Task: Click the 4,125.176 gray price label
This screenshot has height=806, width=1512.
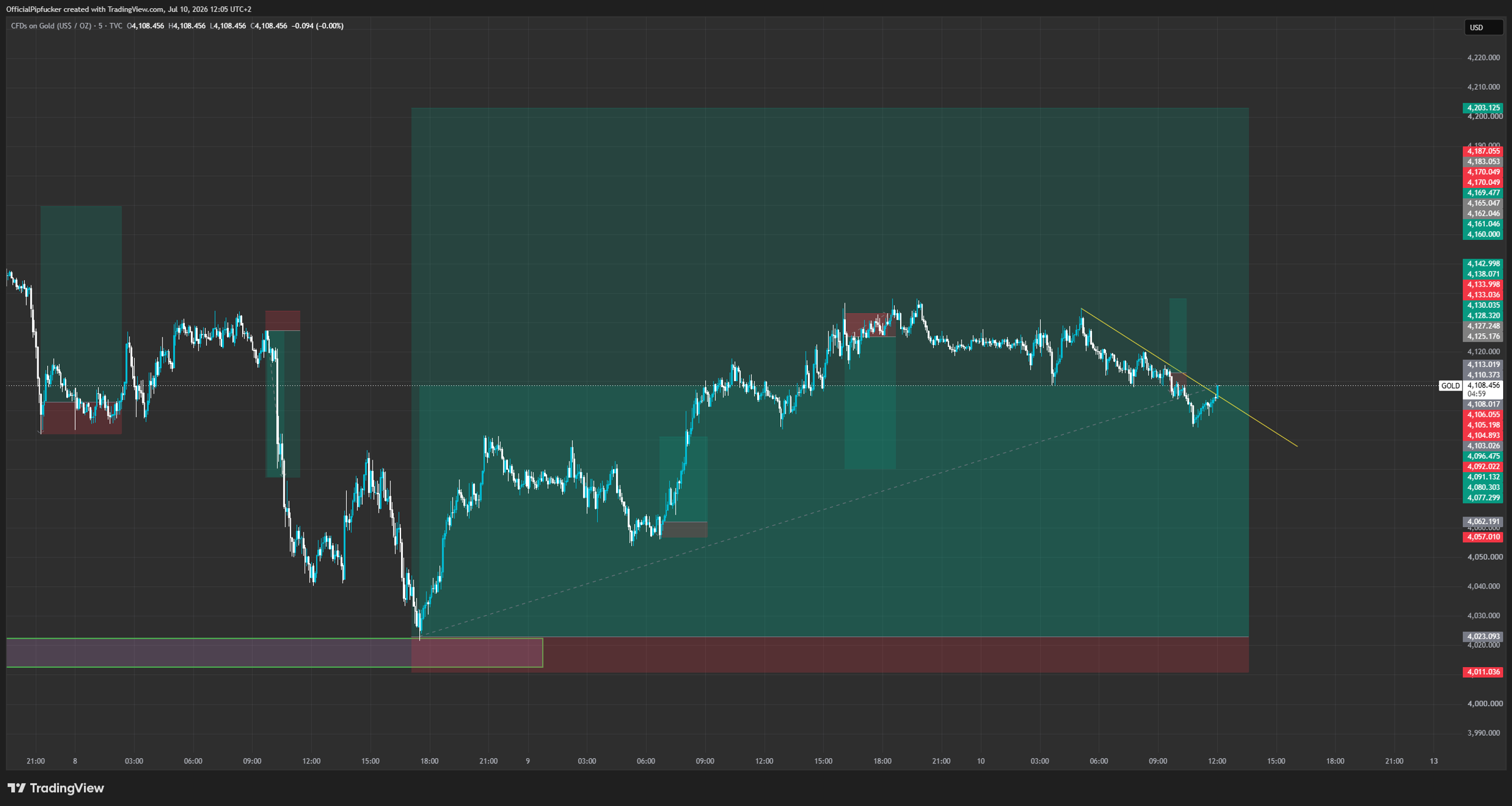Action: 1483,337
